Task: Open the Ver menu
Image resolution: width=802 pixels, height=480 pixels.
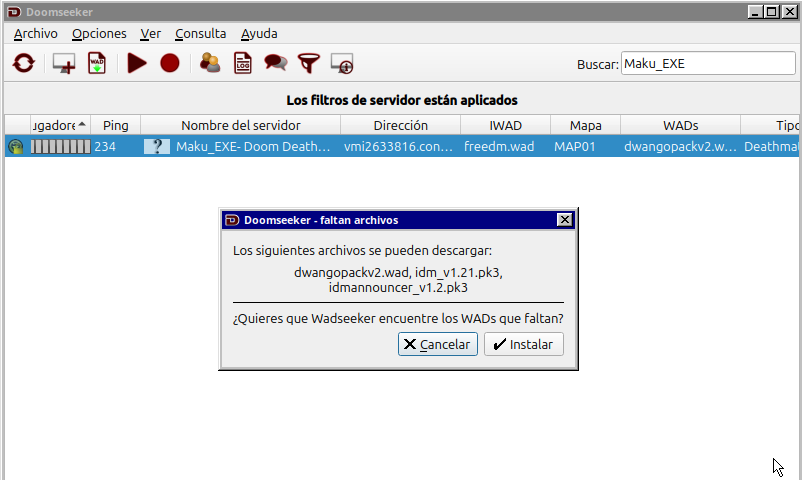Action: pyautogui.click(x=150, y=34)
